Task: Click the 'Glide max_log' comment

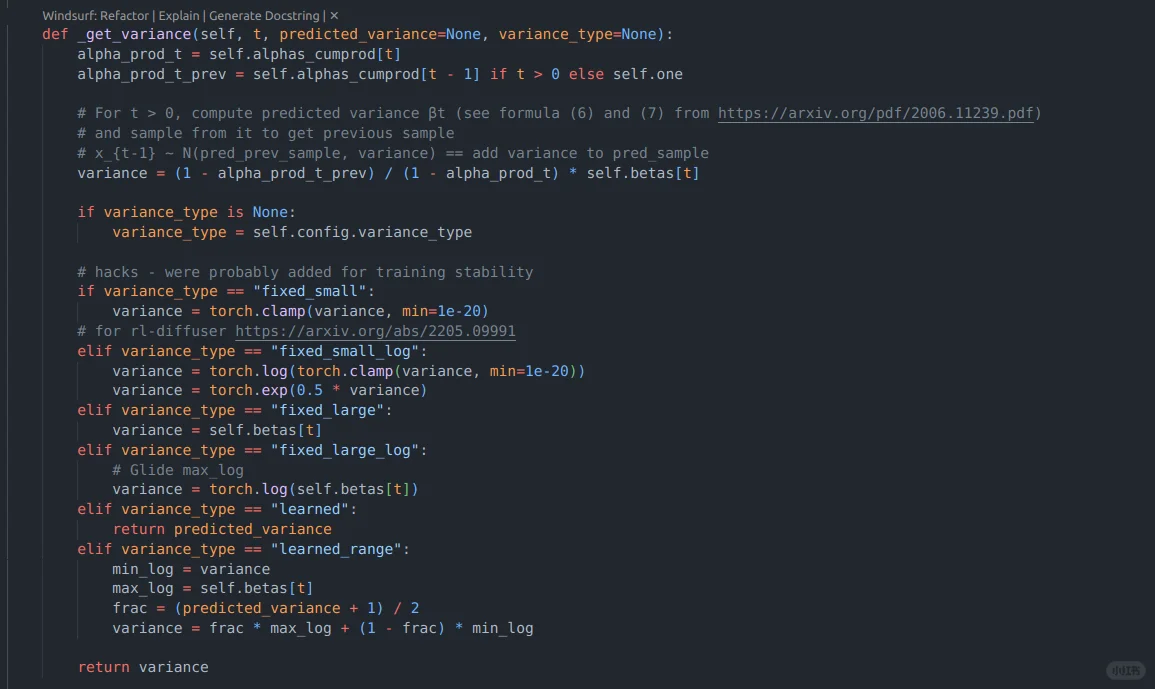Action: pos(178,470)
